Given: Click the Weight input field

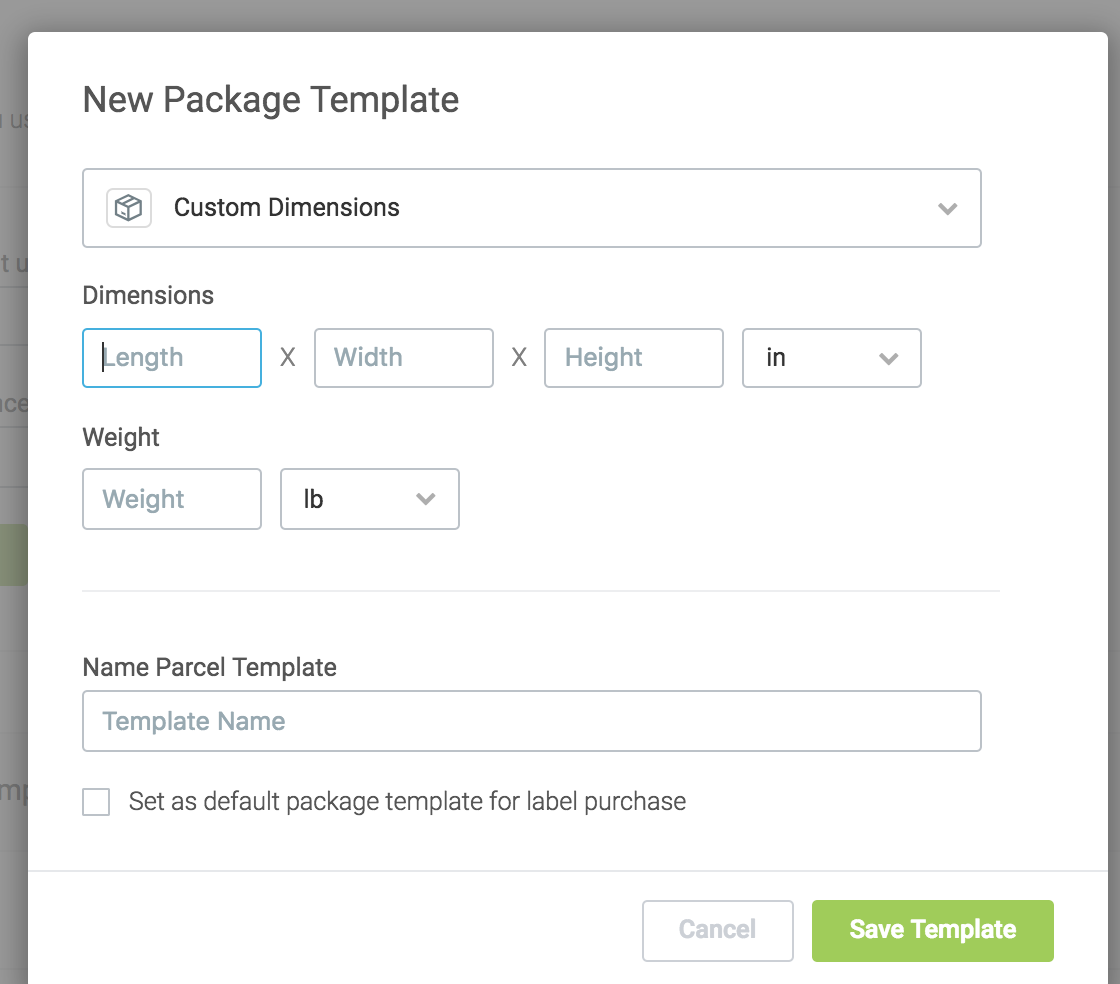Looking at the screenshot, I should 171,499.
